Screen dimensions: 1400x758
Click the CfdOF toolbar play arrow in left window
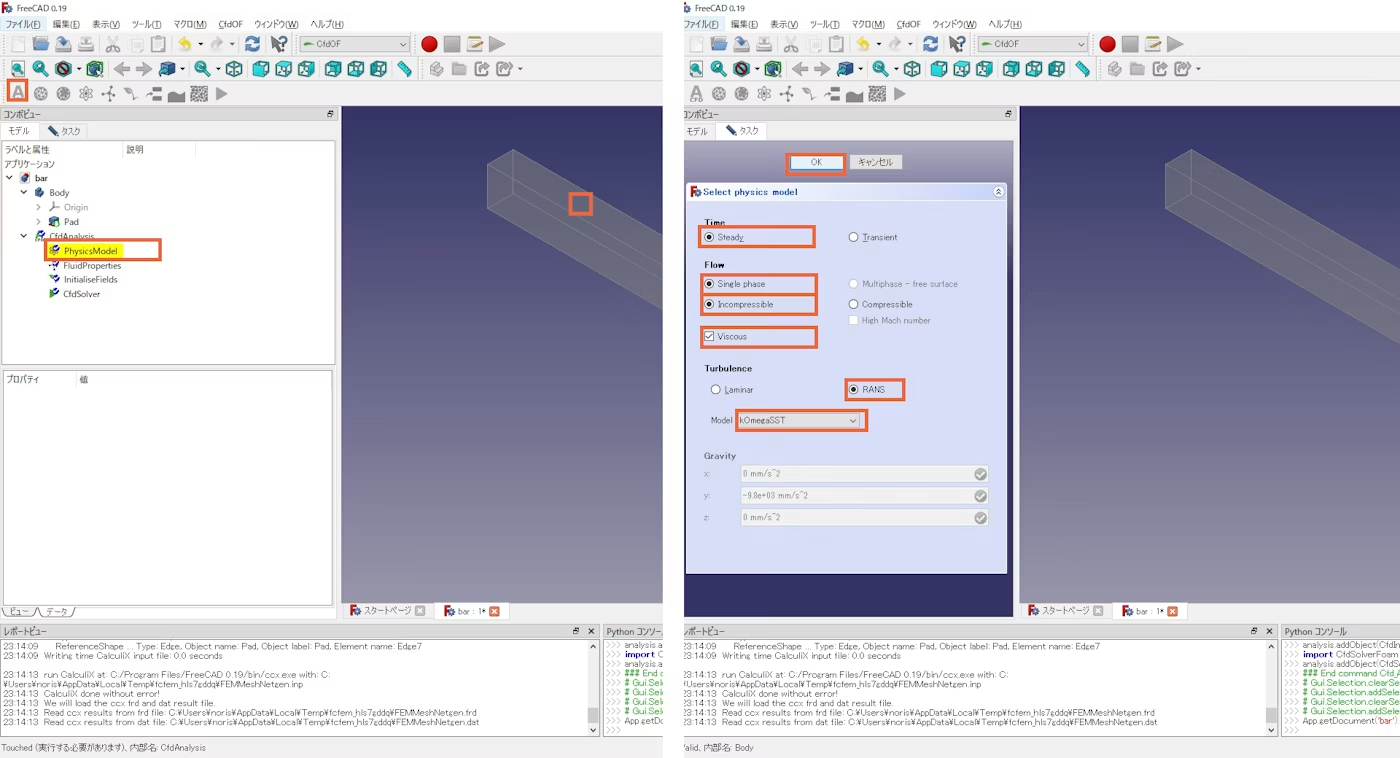click(x=221, y=94)
